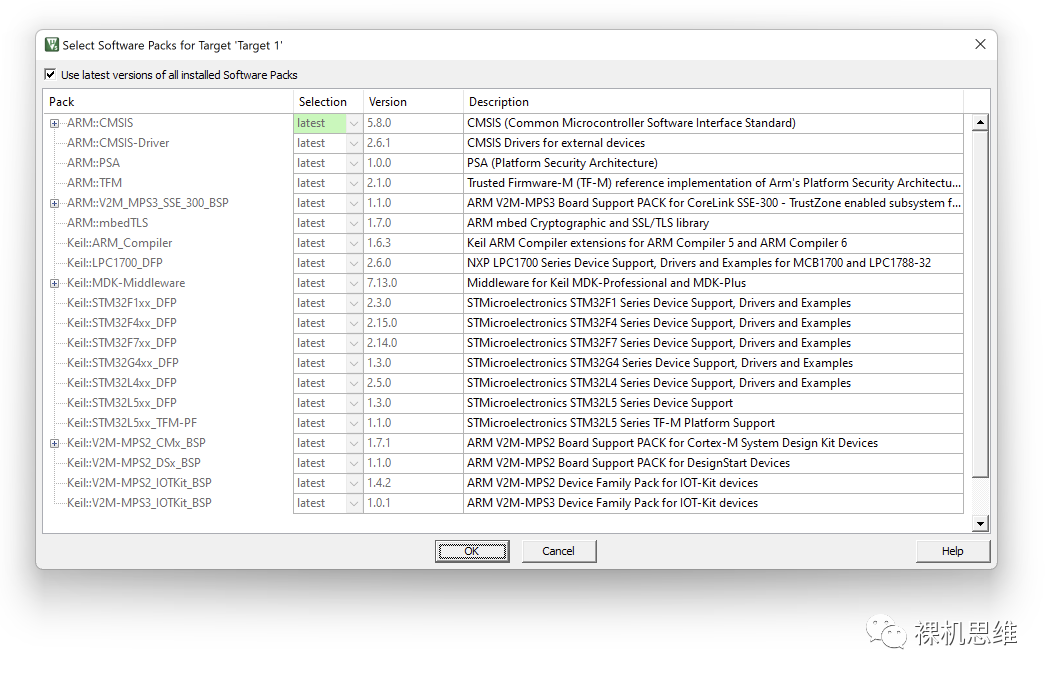
Task: Click the 'ARM mbed Cryptographic and SSL/TLS library' description
Action: tap(588, 223)
